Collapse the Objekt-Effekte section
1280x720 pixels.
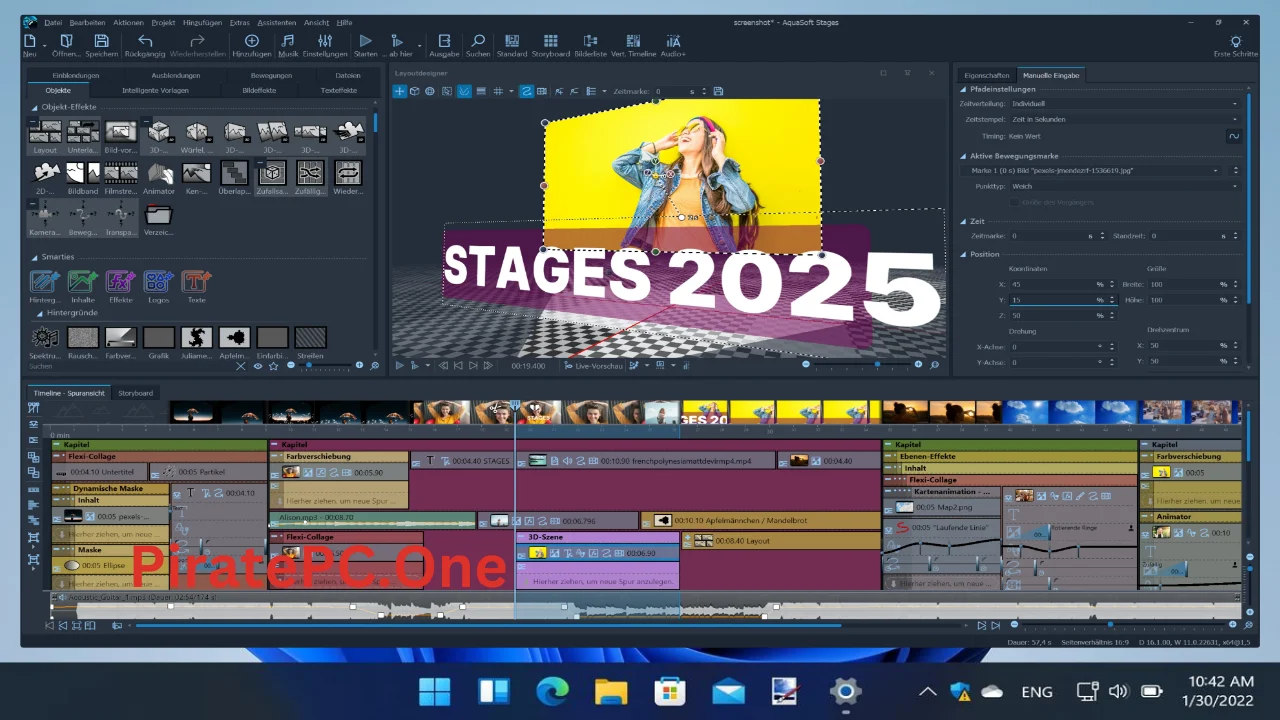pos(35,107)
